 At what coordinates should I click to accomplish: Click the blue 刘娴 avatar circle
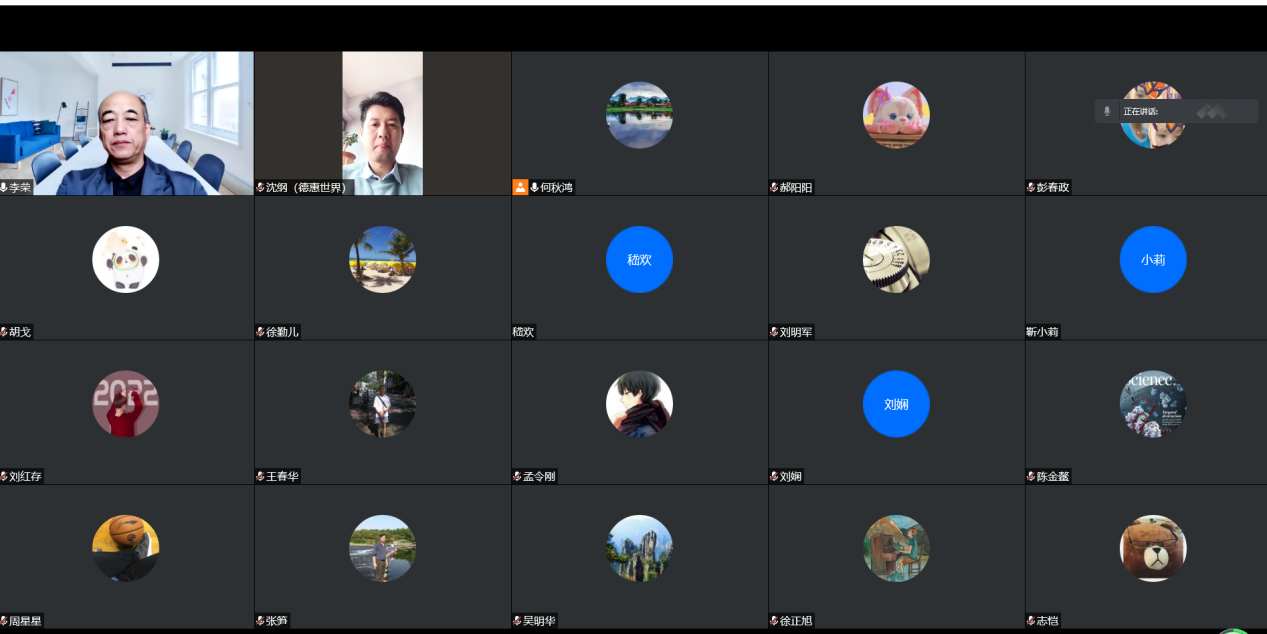[x=896, y=404]
